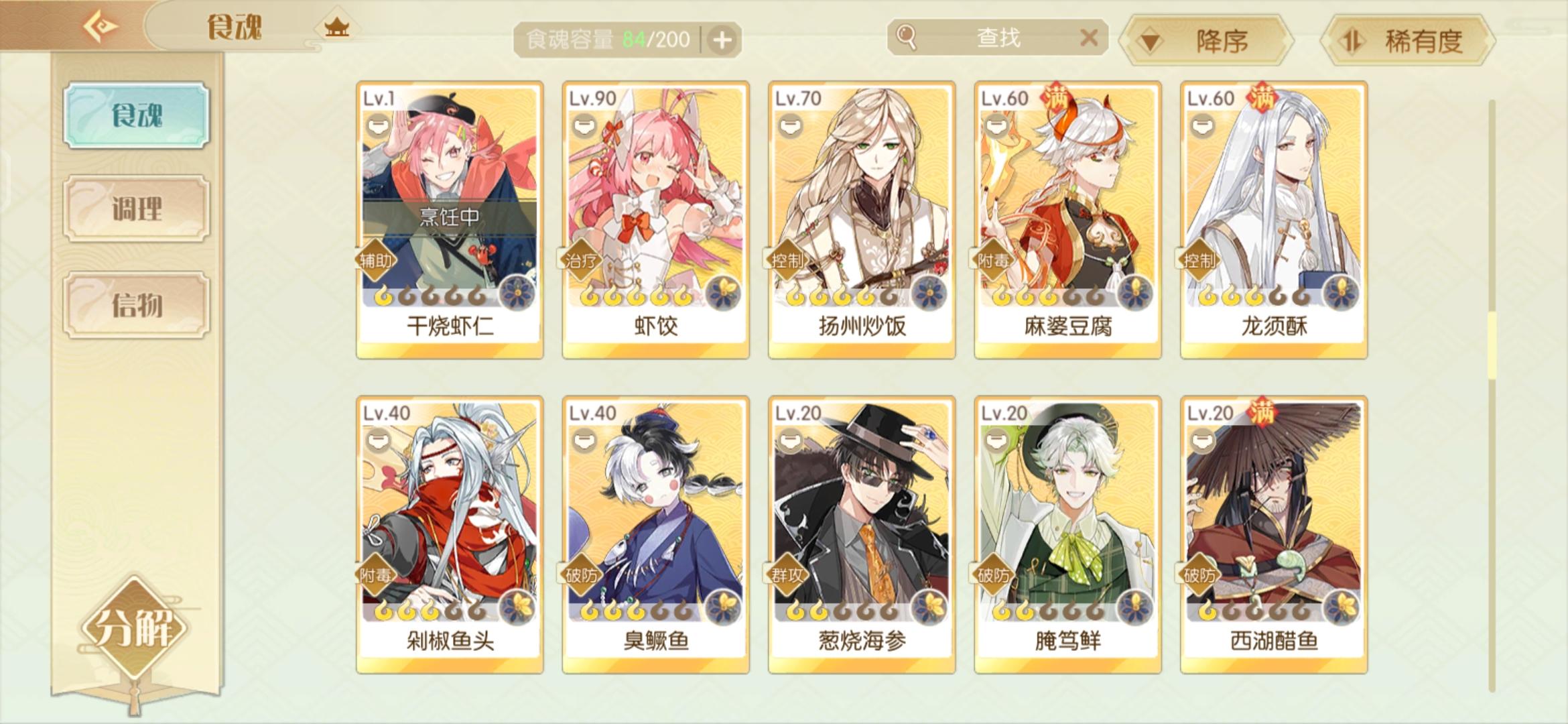Click the vertical scrollbar on right
1568x724 pixels.
(1492, 396)
